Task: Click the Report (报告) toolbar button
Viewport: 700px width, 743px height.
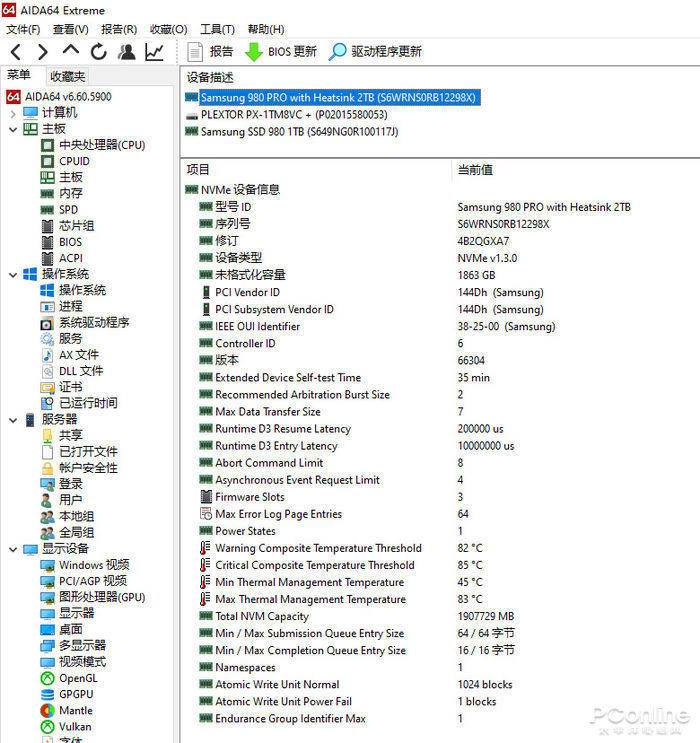Action: [210, 52]
